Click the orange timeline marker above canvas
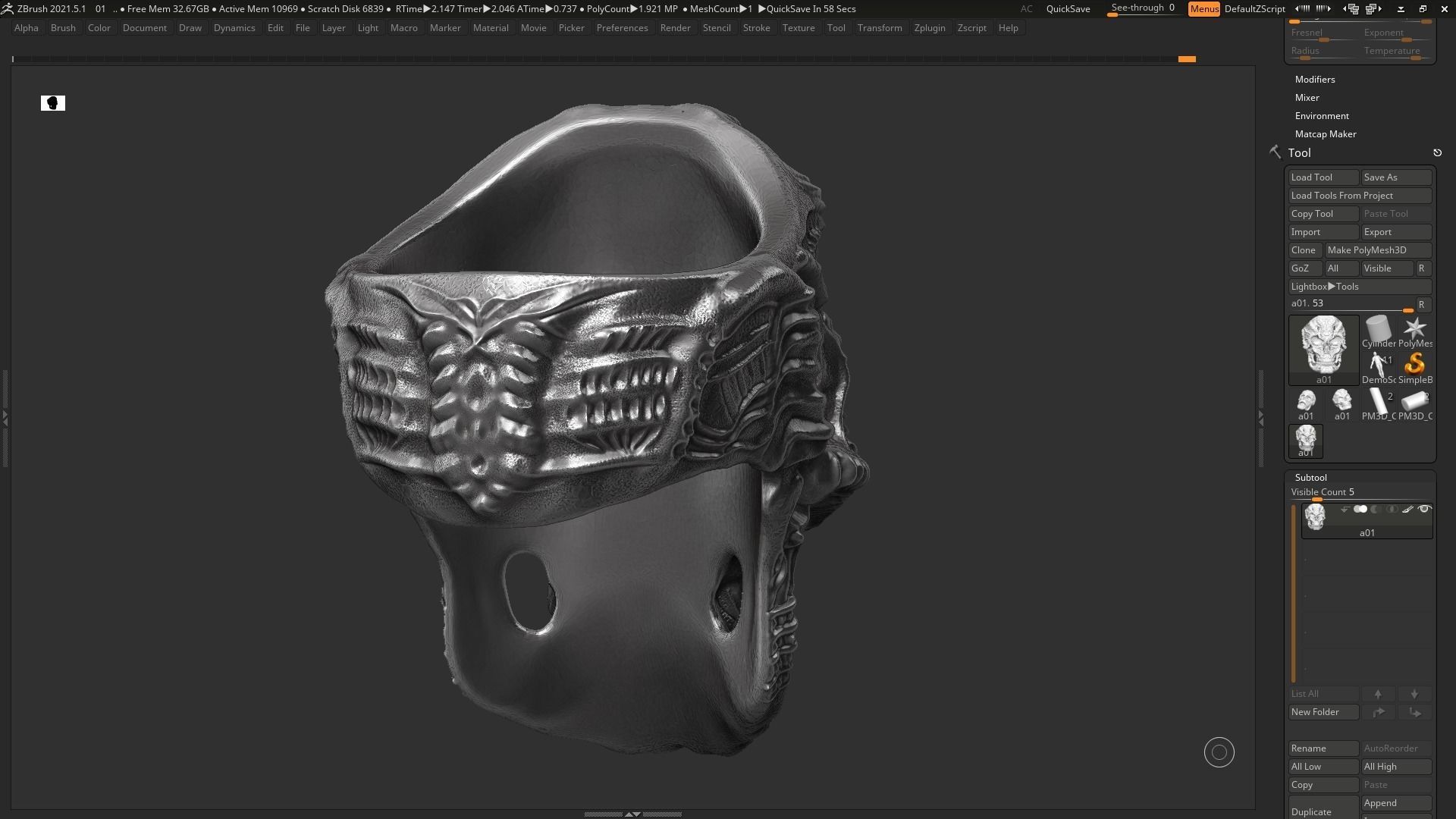Image resolution: width=1456 pixels, height=819 pixels. (x=1187, y=59)
